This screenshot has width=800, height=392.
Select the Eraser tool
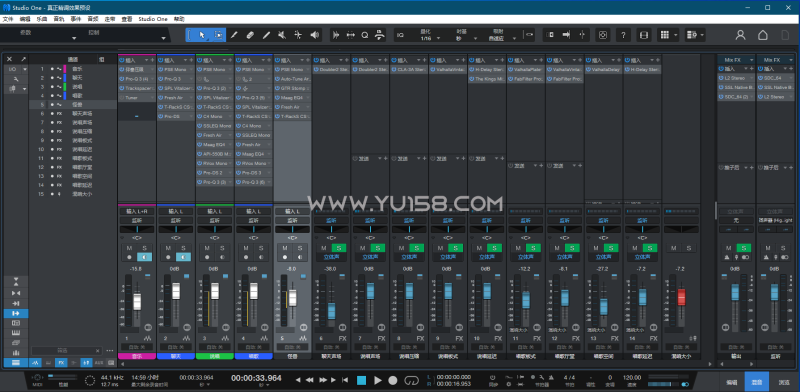click(x=250, y=35)
